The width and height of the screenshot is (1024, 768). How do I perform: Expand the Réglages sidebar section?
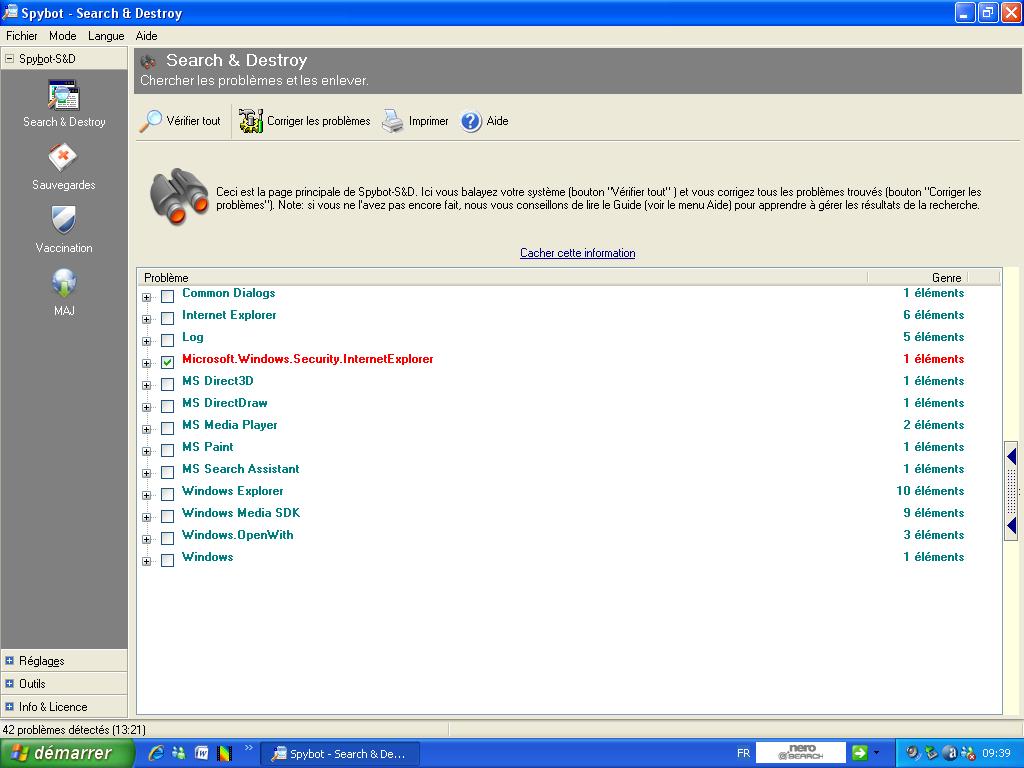[x=10, y=661]
